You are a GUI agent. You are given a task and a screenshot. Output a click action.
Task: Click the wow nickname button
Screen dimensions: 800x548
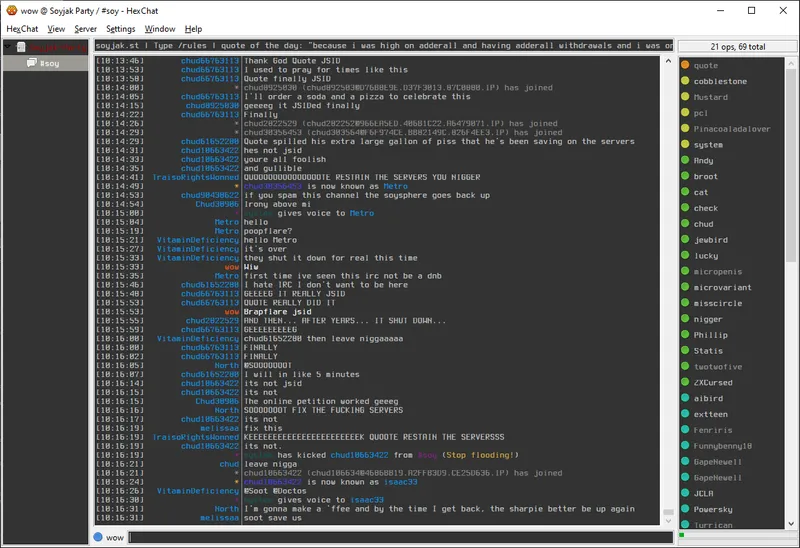click(115, 537)
